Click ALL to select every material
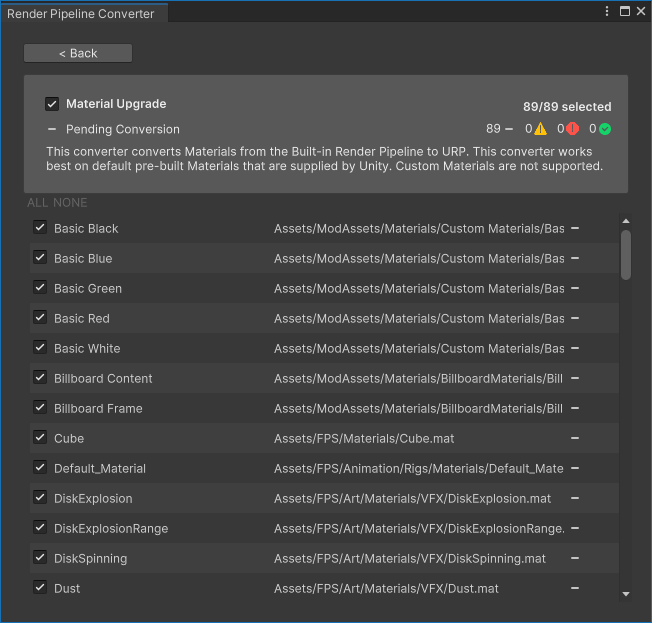The height and width of the screenshot is (623, 652). click(x=37, y=203)
